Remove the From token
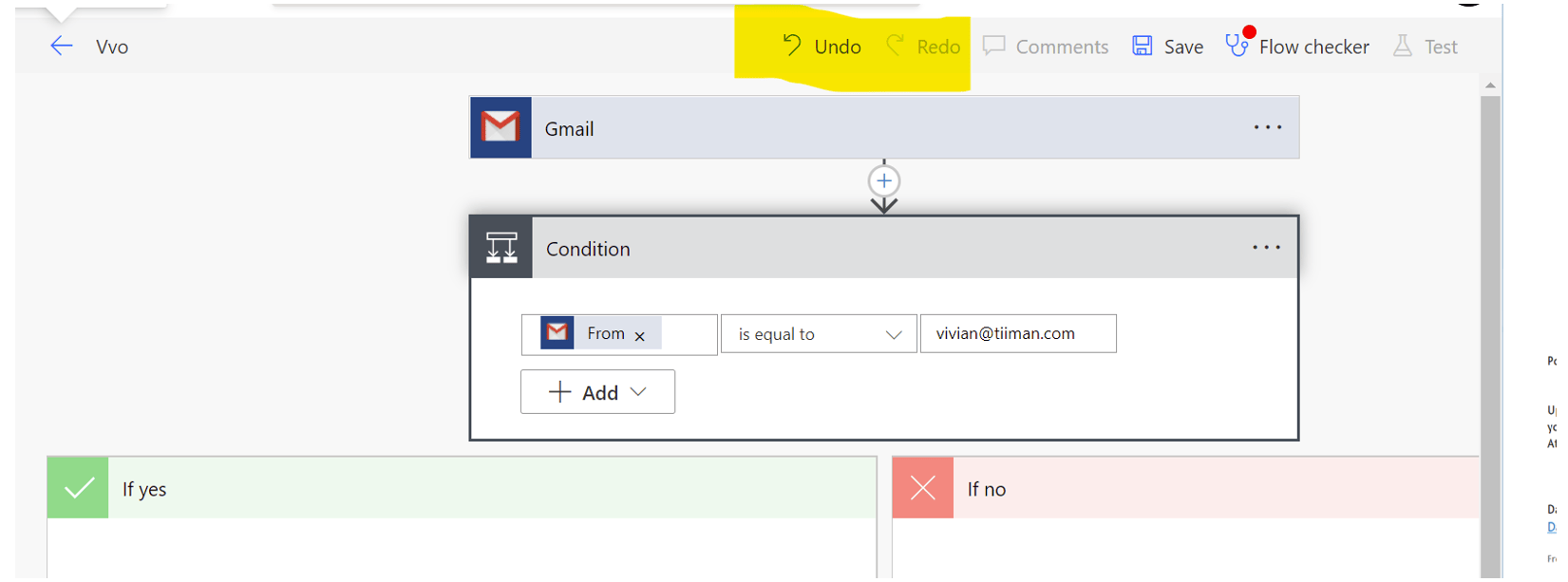Viewport: 1568px width, 582px height. (640, 336)
